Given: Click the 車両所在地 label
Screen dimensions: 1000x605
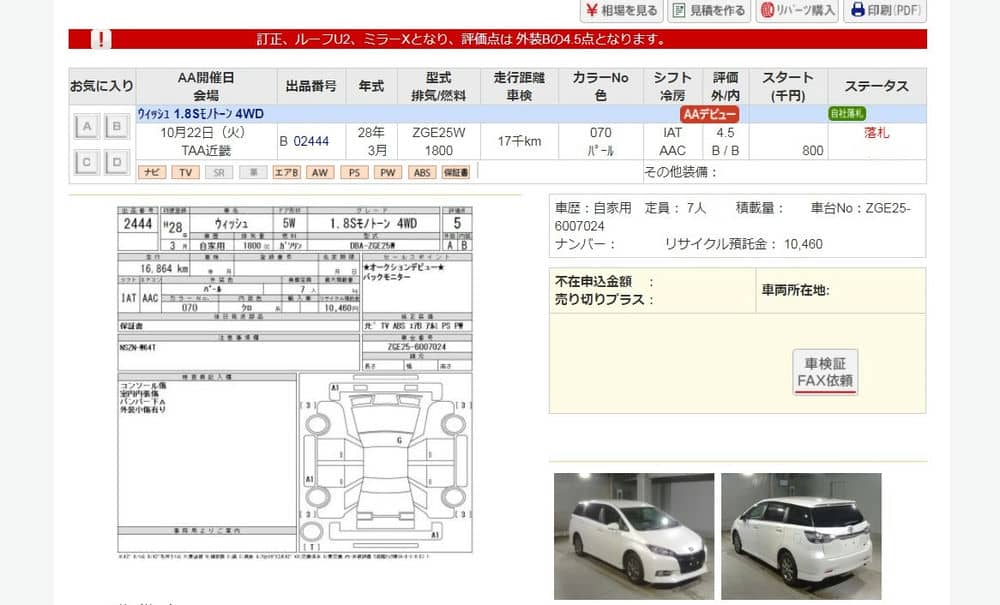Looking at the screenshot, I should tap(795, 290).
